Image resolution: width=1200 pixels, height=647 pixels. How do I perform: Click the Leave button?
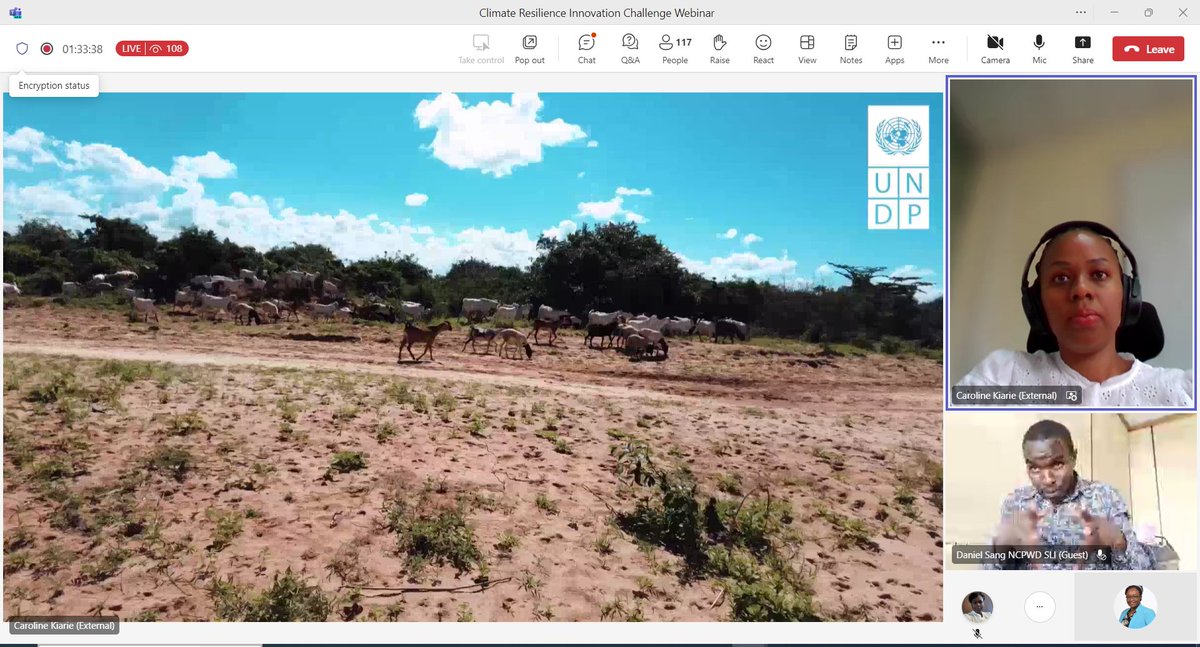[1147, 47]
